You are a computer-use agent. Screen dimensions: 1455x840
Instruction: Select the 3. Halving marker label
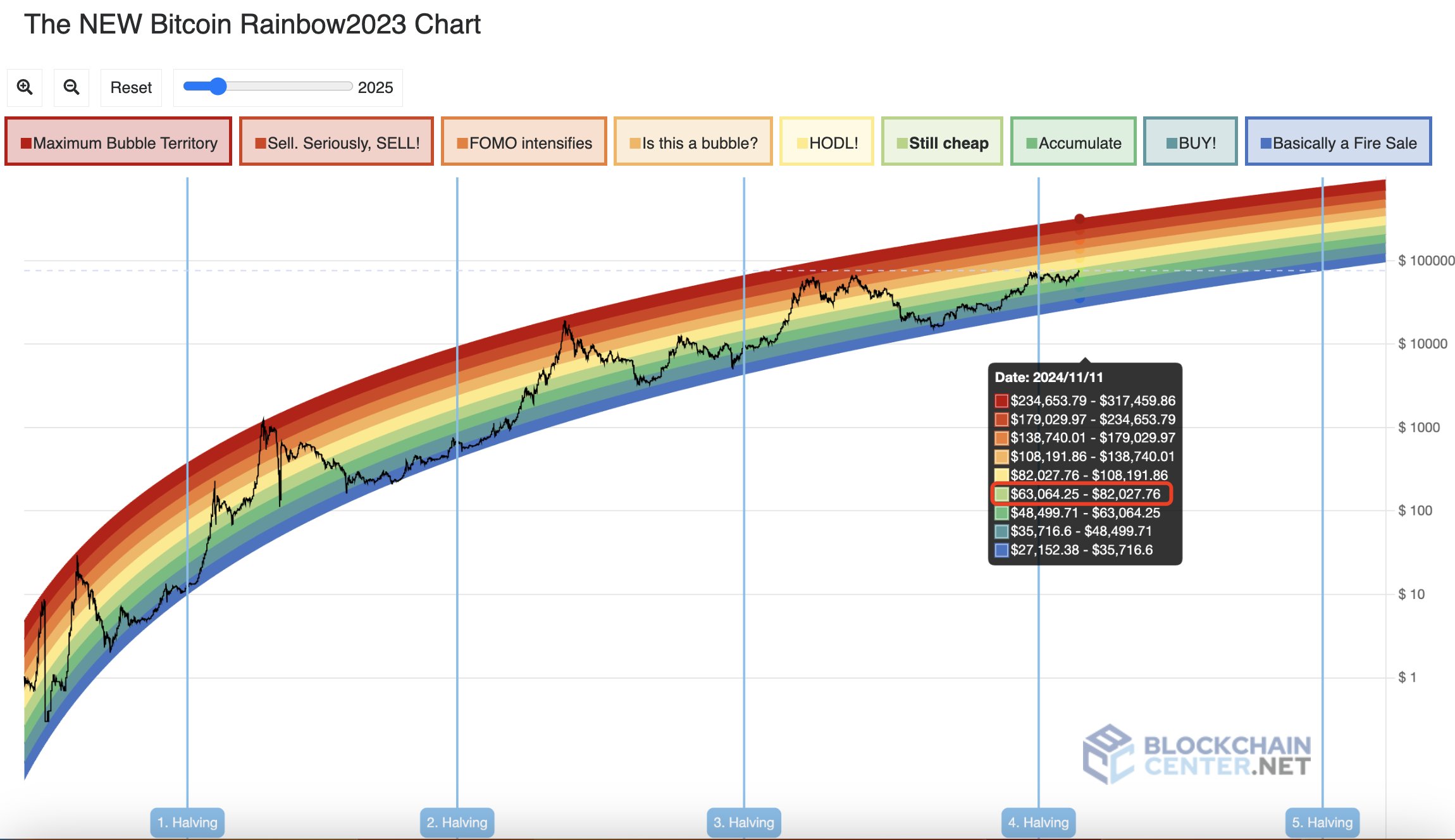[744, 822]
